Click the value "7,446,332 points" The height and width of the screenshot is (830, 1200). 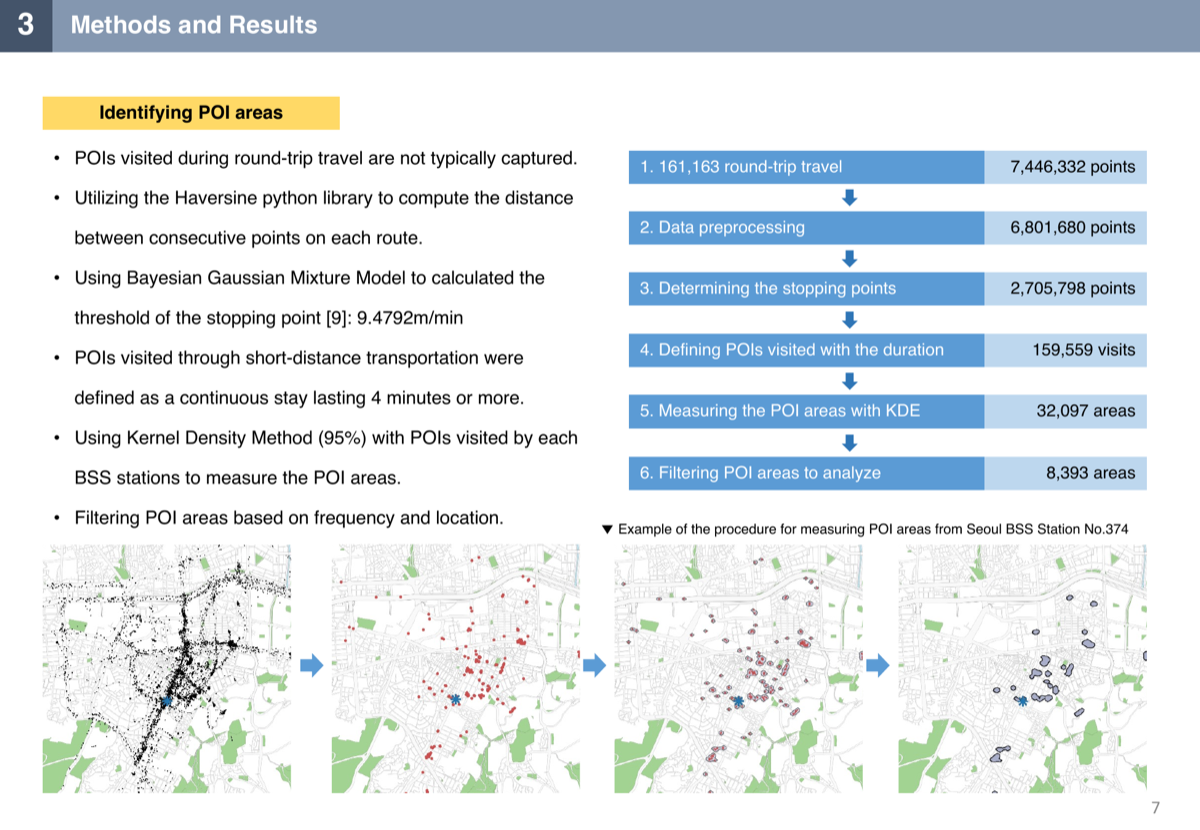coord(1066,167)
